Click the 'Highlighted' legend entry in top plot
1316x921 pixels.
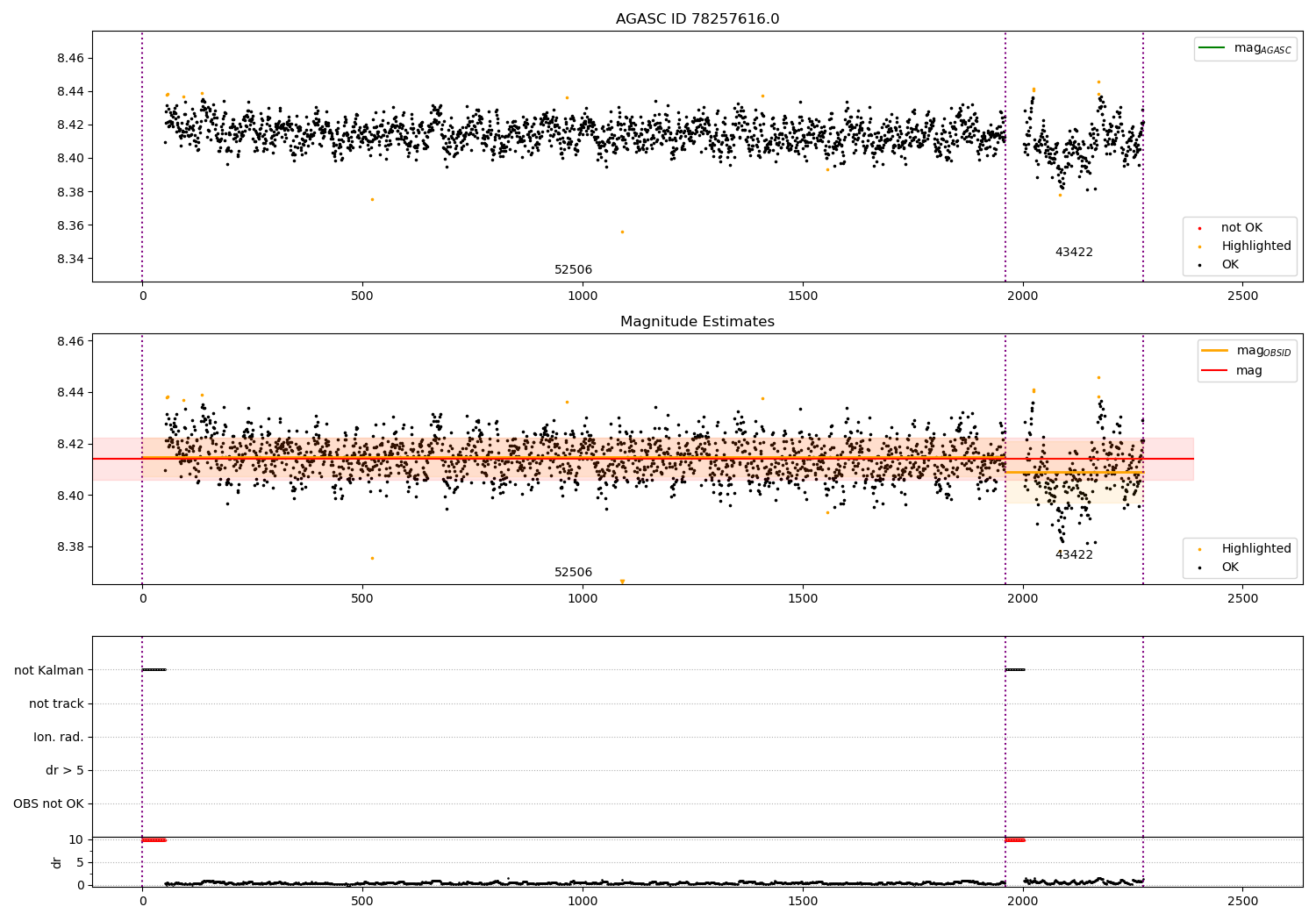(1255, 246)
